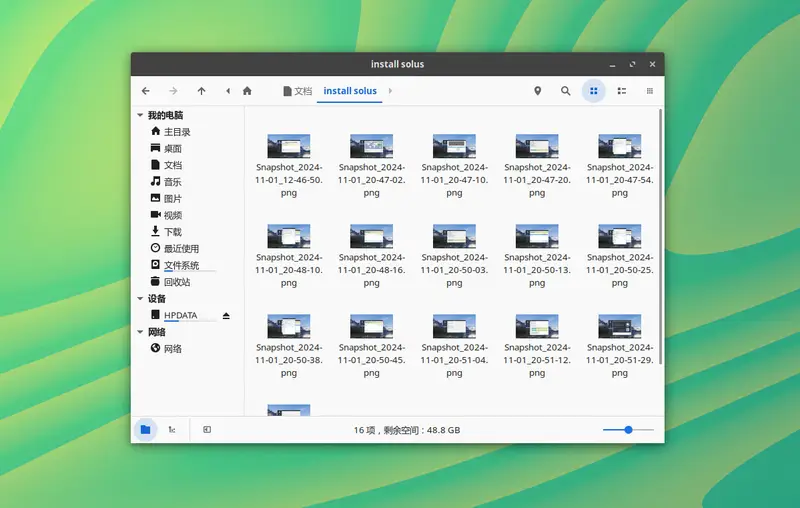The width and height of the screenshot is (800, 508).
Task: Collapse the 网络 network section
Action: (140, 332)
